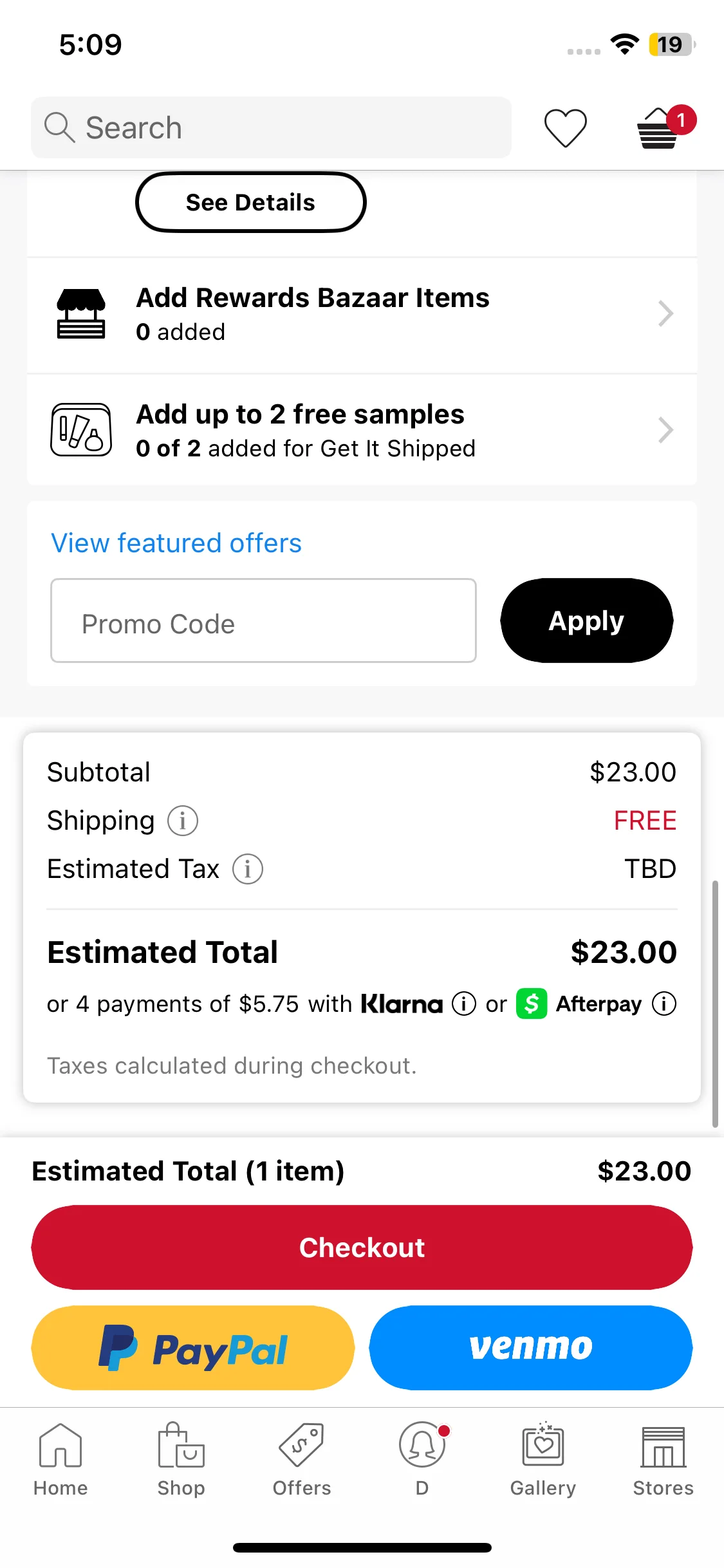Viewport: 724px width, 1568px height.
Task: Open Afterpay payment info icon
Action: click(664, 1003)
